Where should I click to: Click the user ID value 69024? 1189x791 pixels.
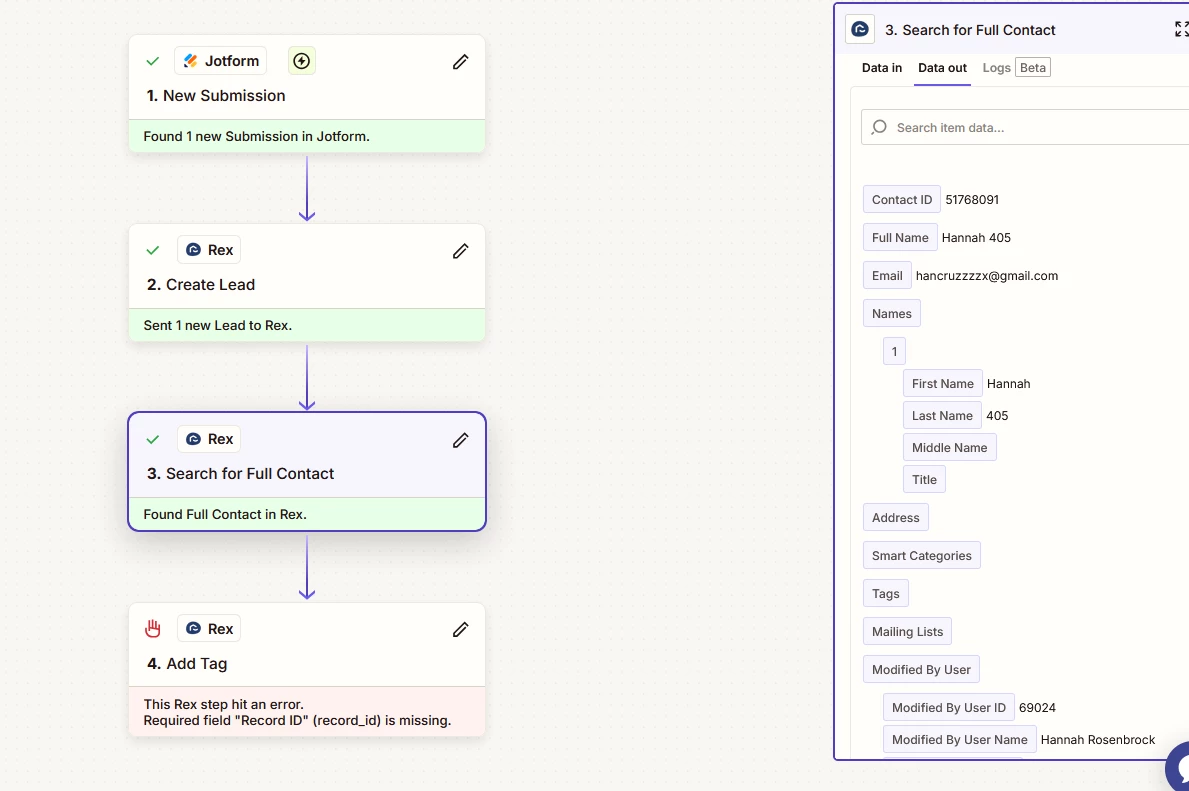pos(1037,708)
